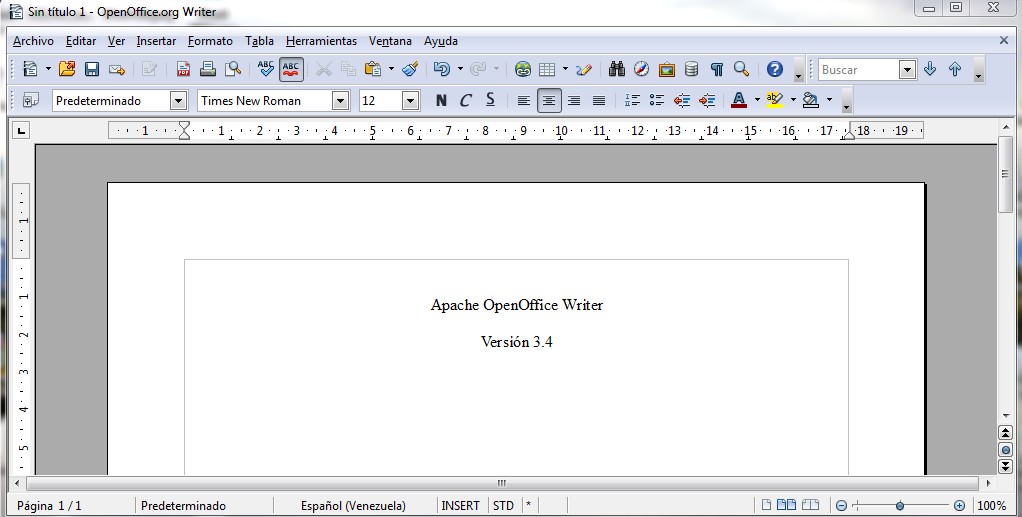Open the Herramientas menu
Image resolution: width=1022 pixels, height=517 pixels.
click(321, 41)
